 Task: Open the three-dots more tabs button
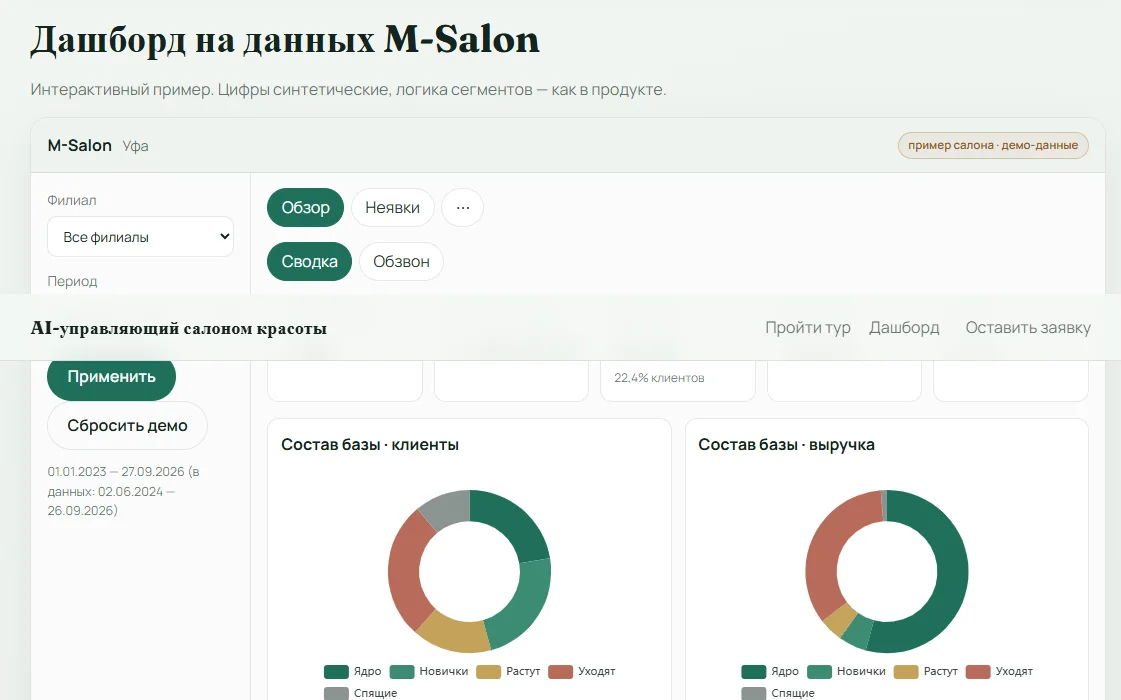click(x=463, y=207)
